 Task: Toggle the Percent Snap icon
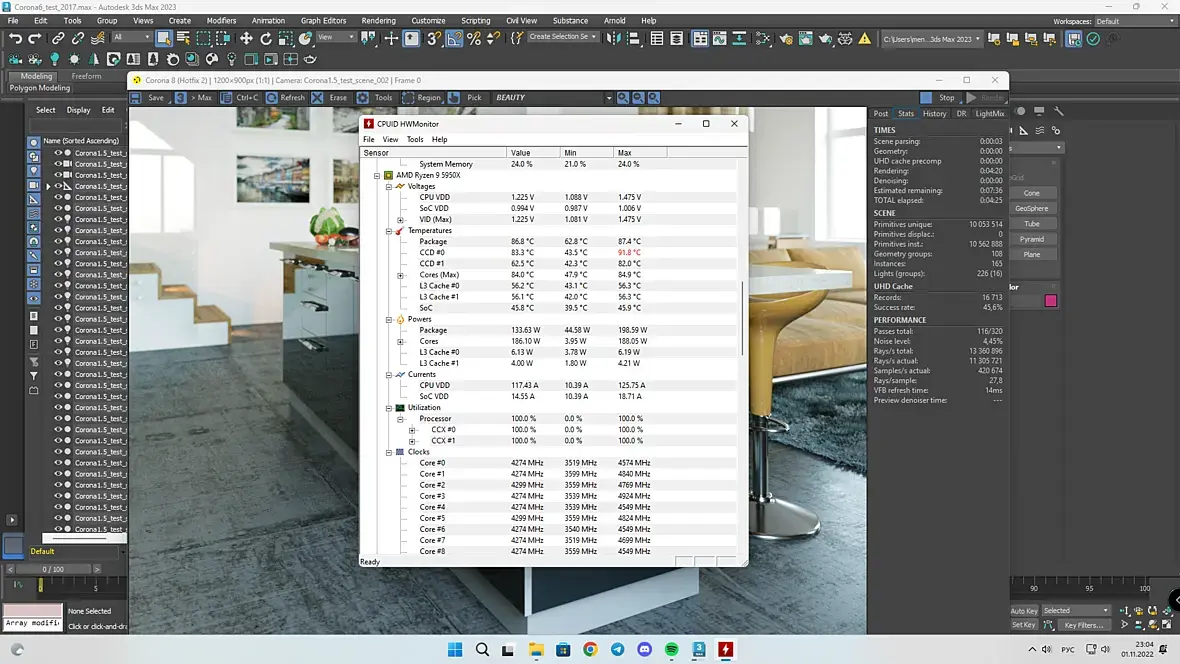point(474,38)
